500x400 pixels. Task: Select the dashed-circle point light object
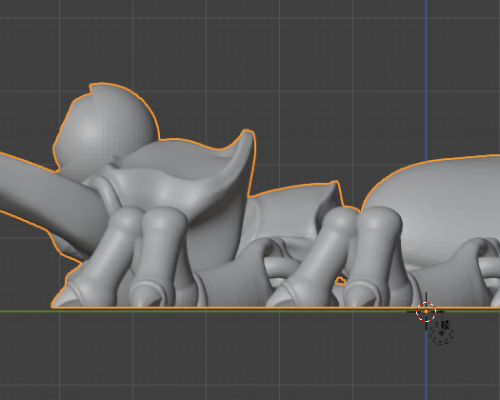441,332
